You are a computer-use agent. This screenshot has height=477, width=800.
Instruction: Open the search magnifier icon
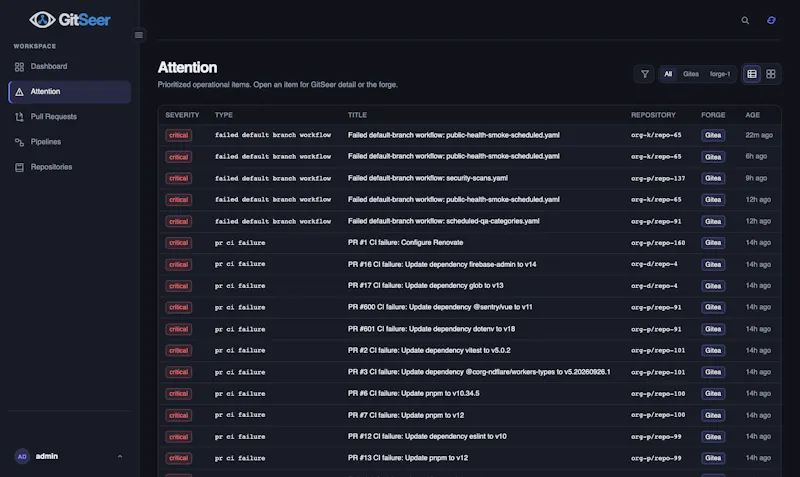coord(745,20)
